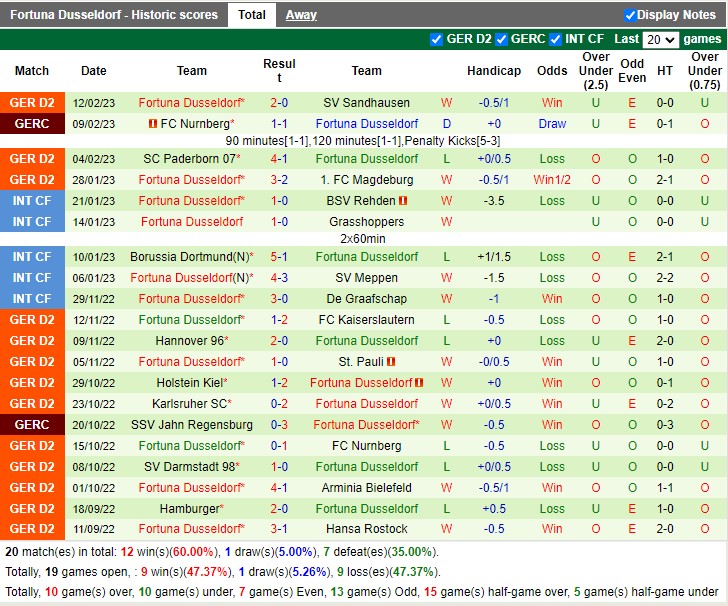Click the 4-3 score versus SV Meppen

(279, 278)
